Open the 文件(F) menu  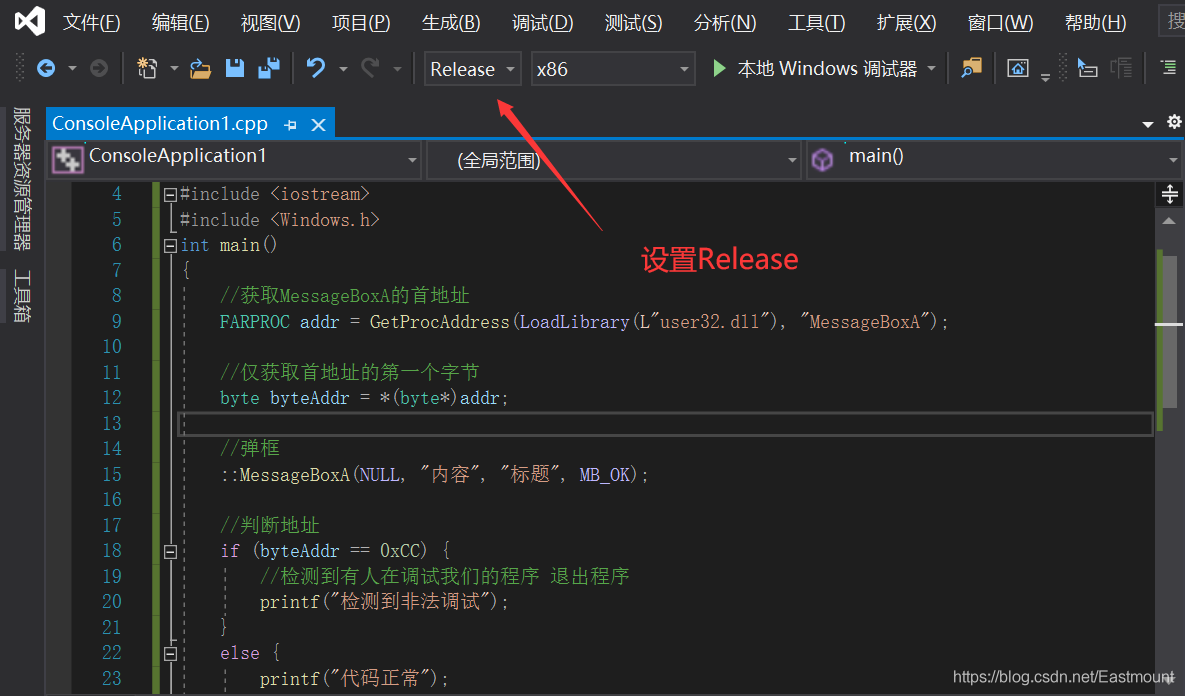coord(91,23)
